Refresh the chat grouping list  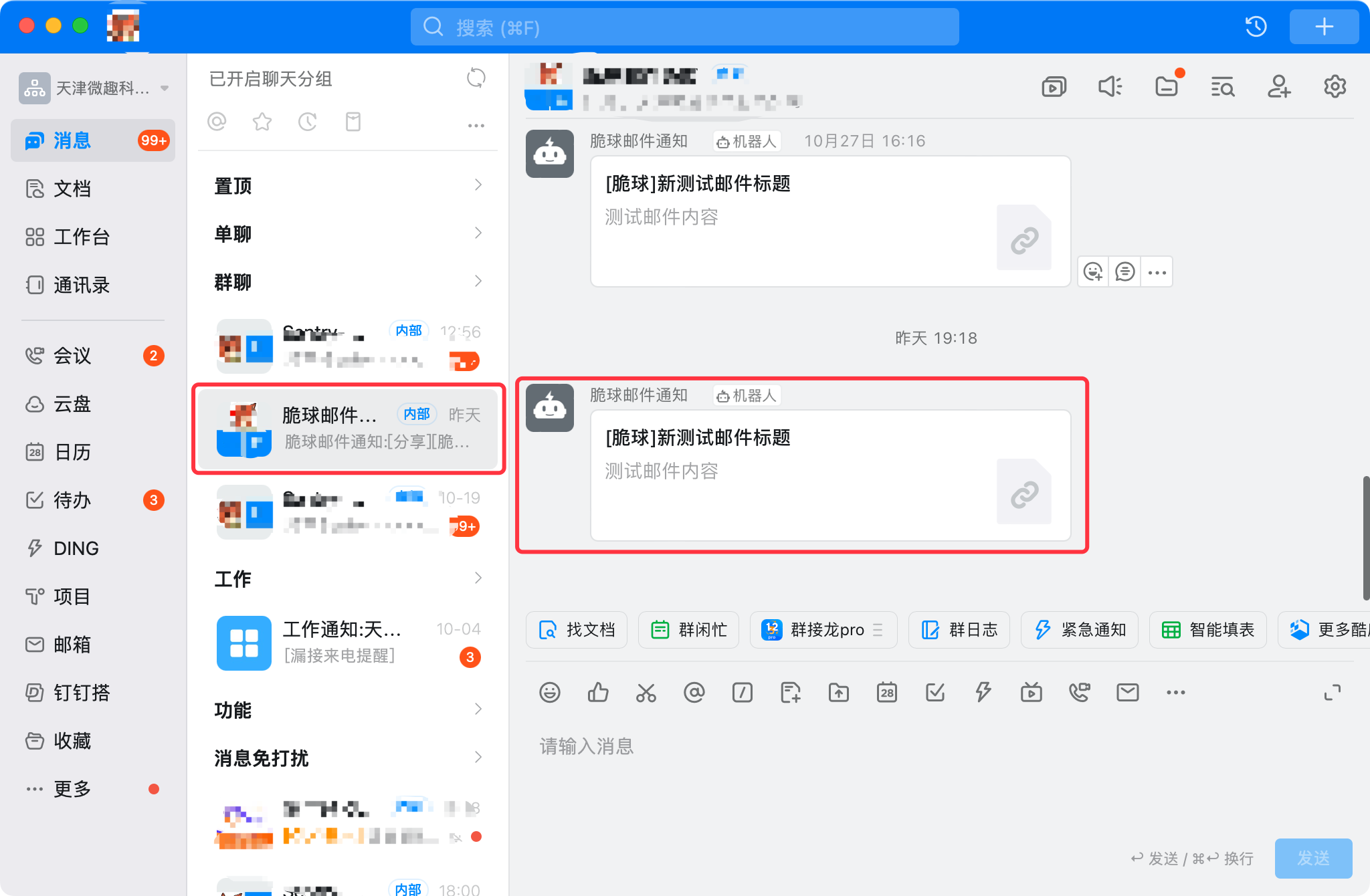476,78
